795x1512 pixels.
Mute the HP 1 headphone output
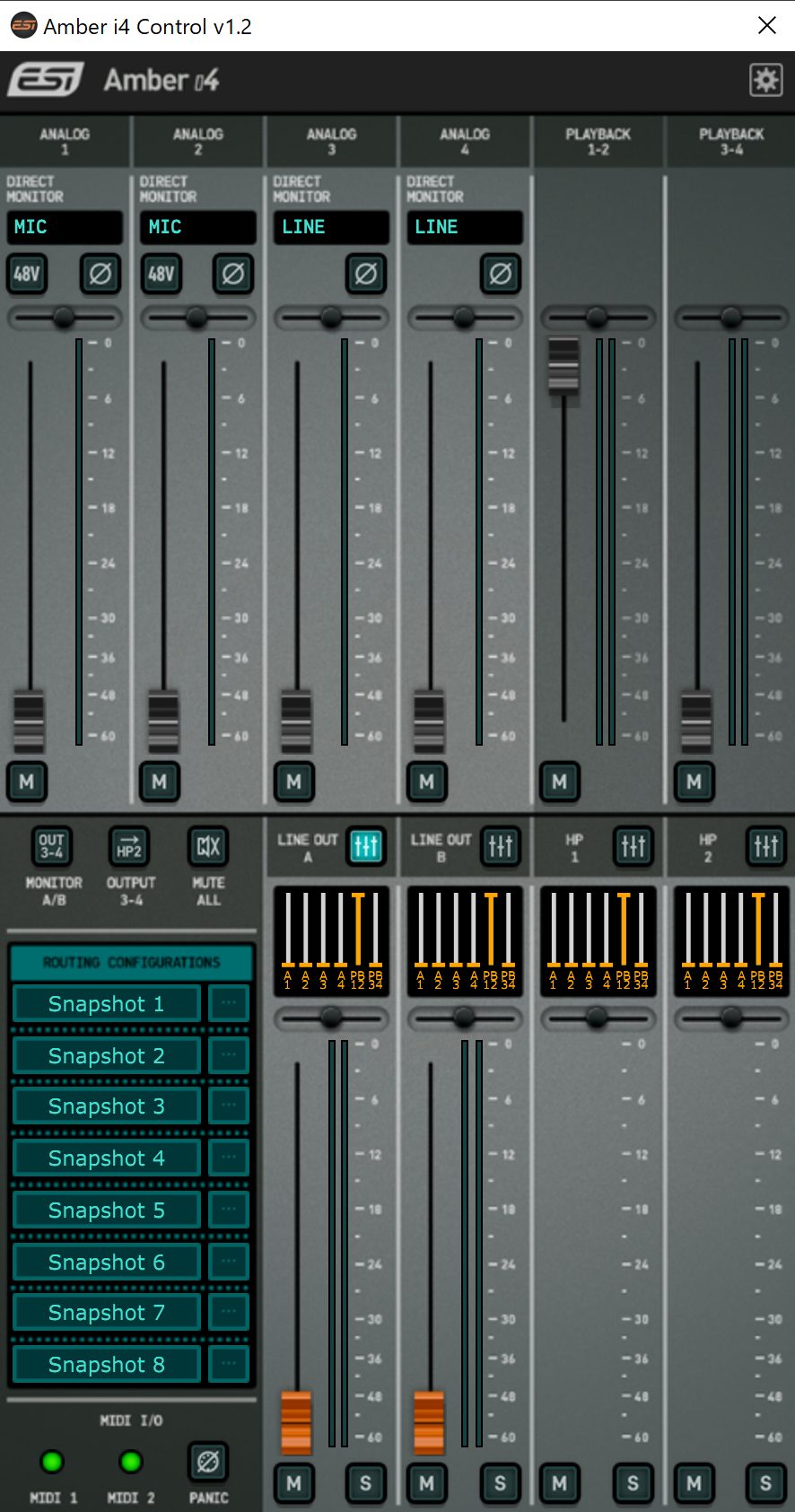point(560,1483)
